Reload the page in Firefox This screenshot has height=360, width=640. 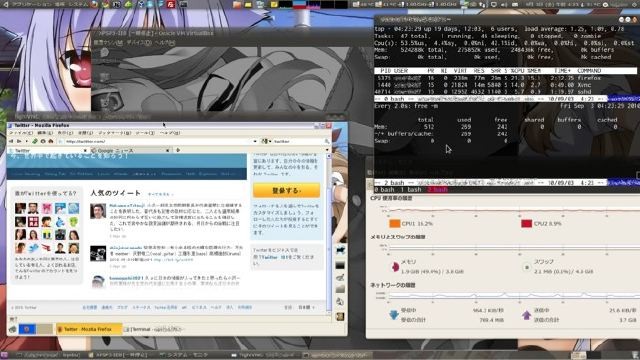35,141
